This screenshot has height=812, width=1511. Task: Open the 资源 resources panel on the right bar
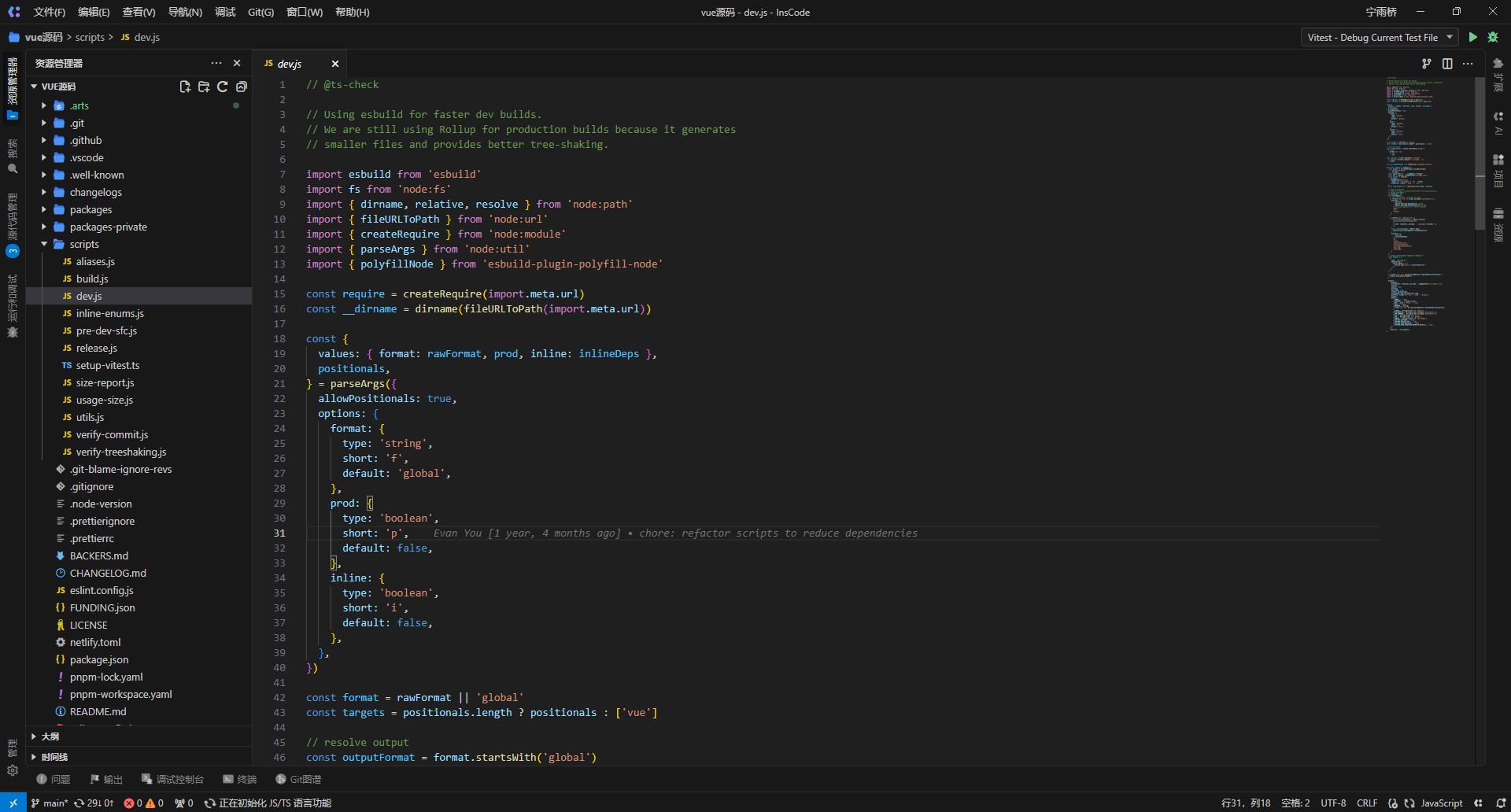pos(1498,223)
